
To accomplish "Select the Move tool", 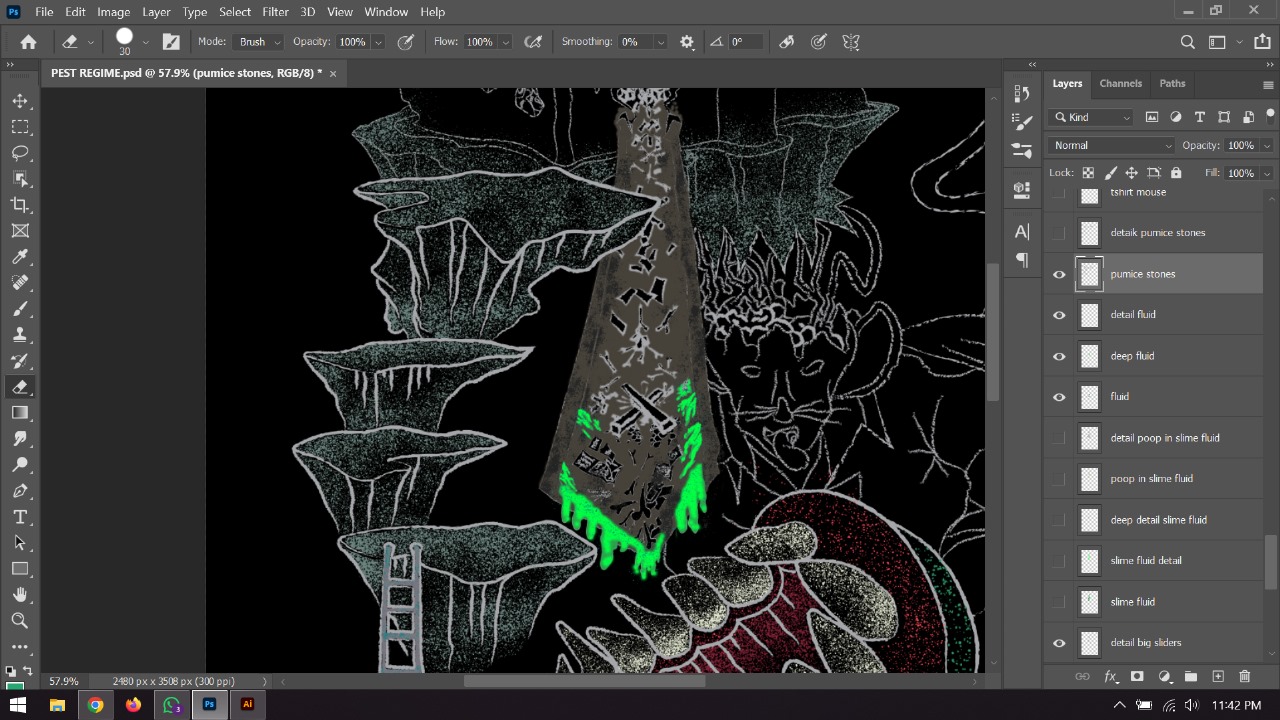I will click(20, 101).
